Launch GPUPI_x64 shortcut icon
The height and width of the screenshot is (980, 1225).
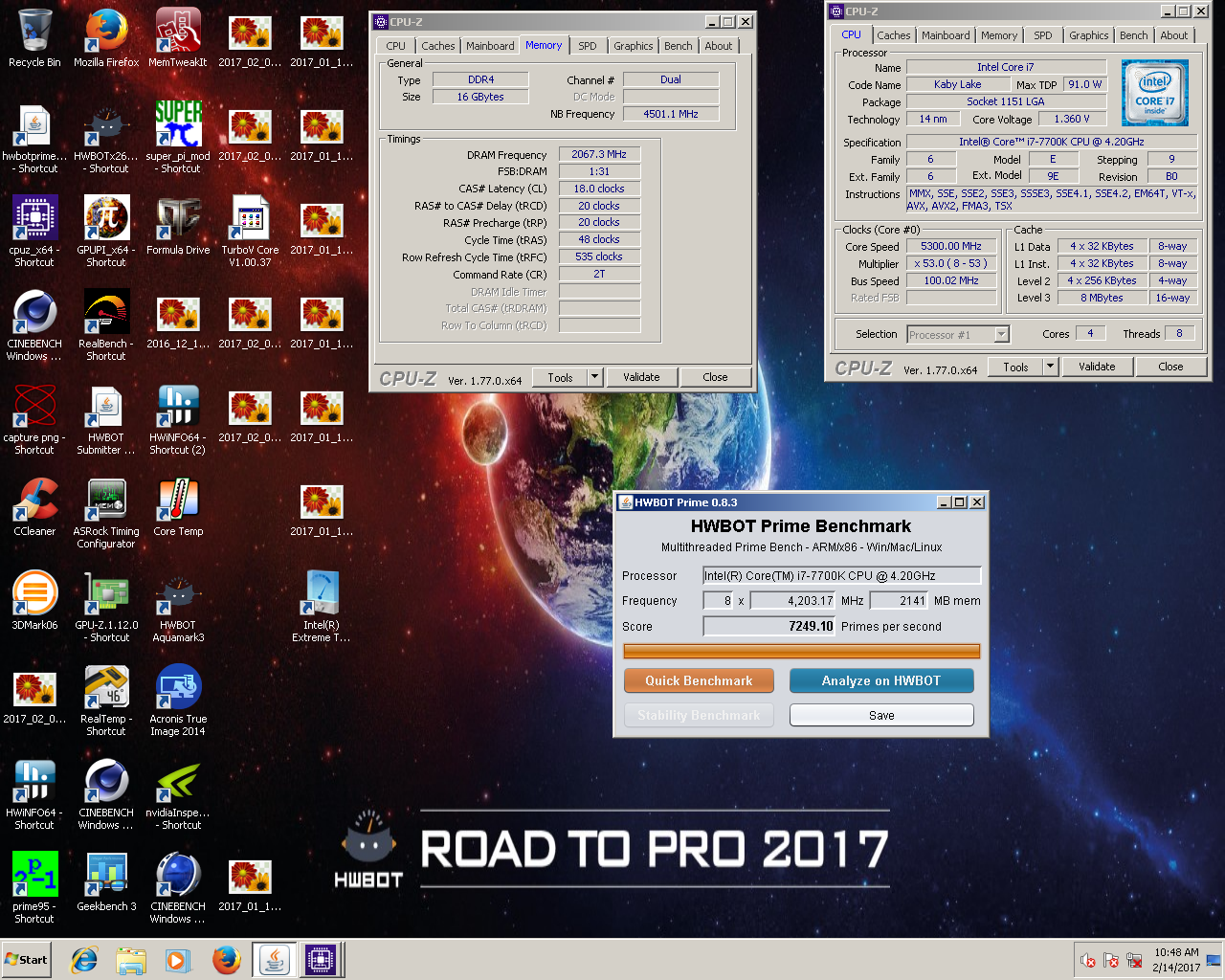pyautogui.click(x=106, y=231)
